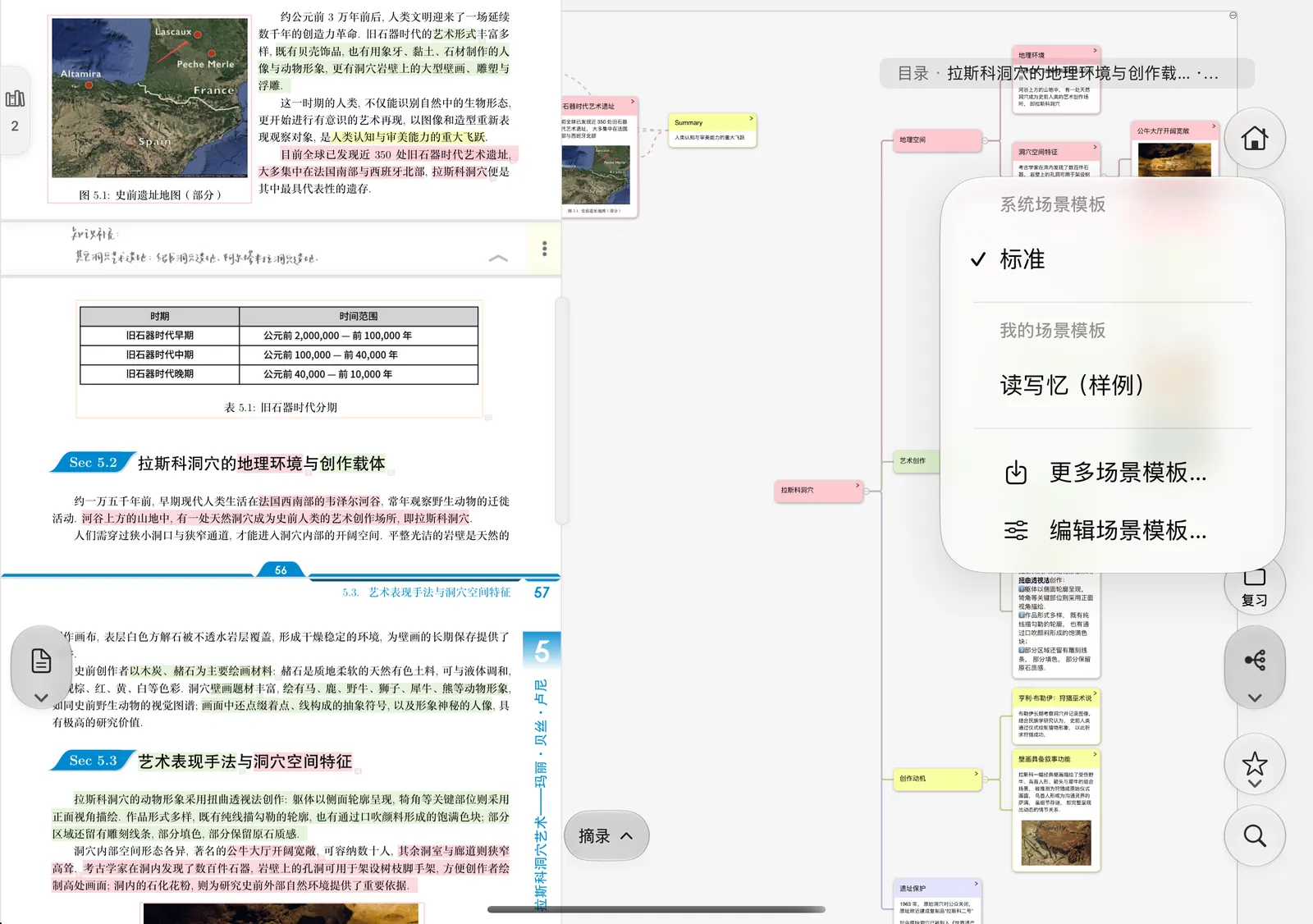Open the three-dot options on the handwritten note
This screenshot has height=924, width=1313.
544,249
